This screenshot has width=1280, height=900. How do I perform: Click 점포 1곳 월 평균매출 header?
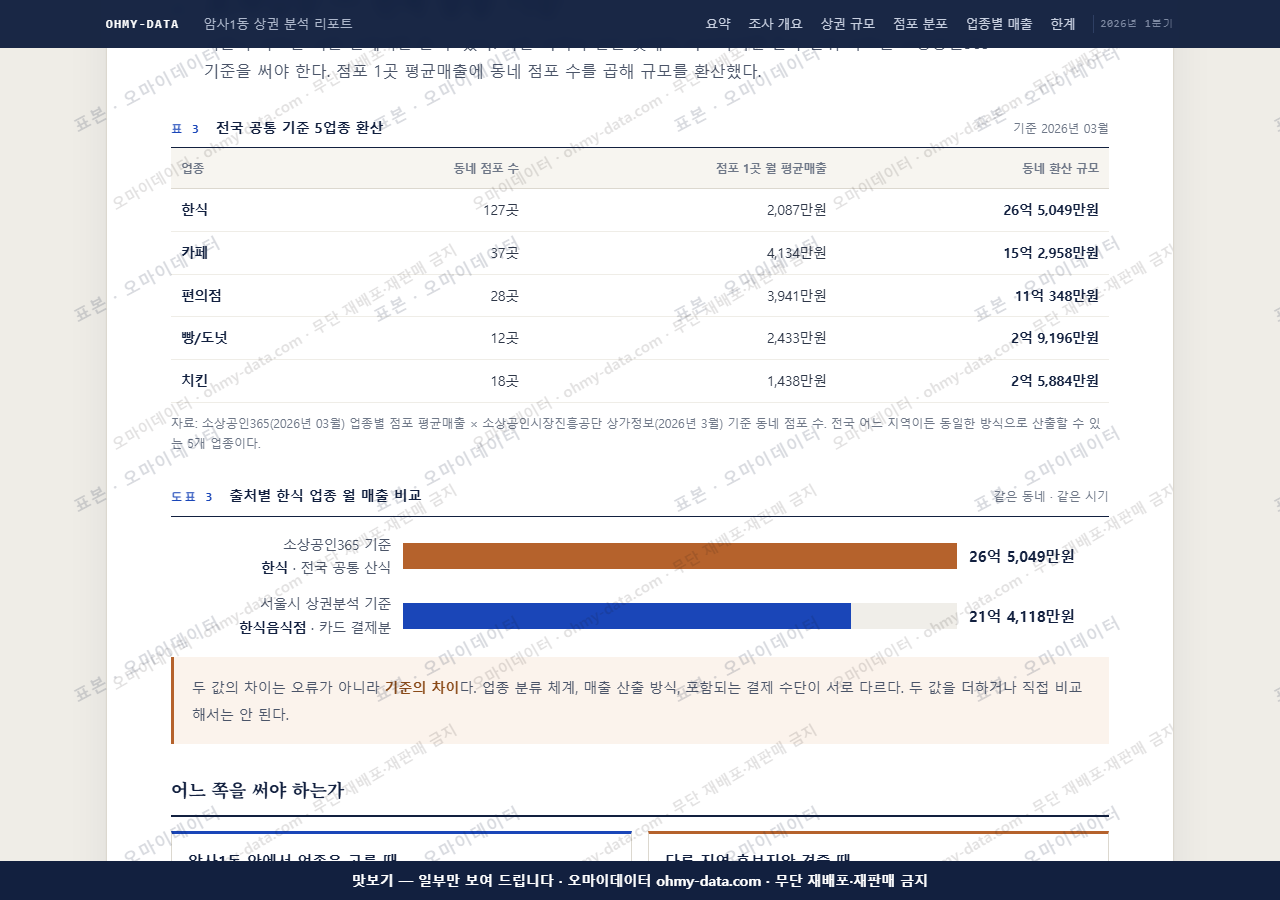click(x=771, y=168)
